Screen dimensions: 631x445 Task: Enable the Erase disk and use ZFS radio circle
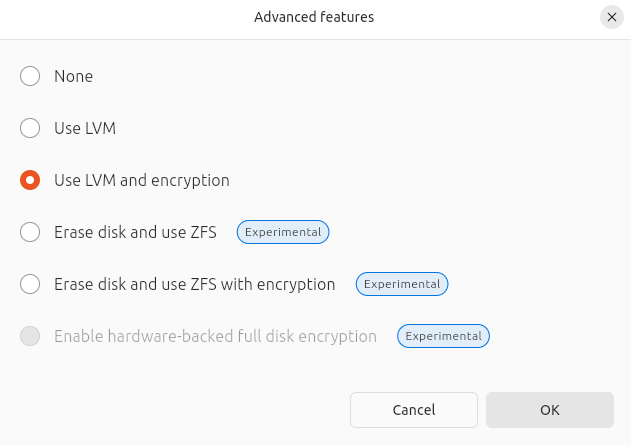pos(30,232)
